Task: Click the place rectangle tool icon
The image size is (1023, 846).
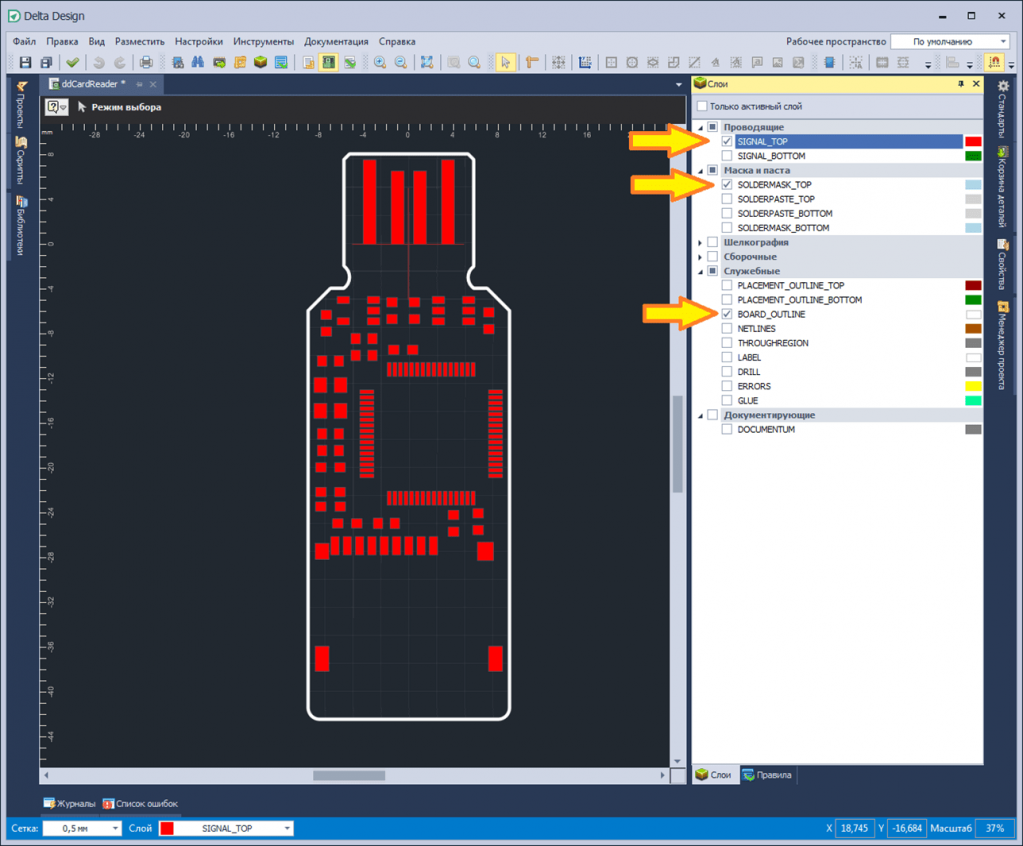Action: tap(611, 63)
